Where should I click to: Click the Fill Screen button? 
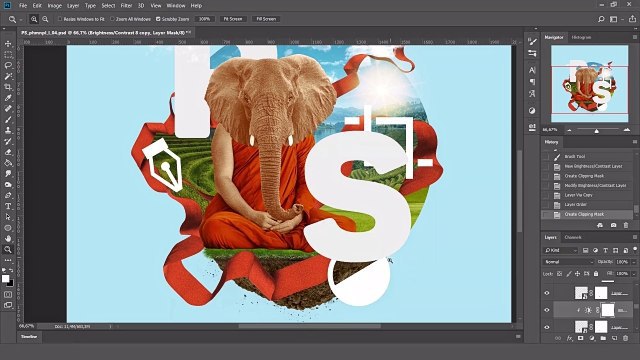(x=266, y=19)
